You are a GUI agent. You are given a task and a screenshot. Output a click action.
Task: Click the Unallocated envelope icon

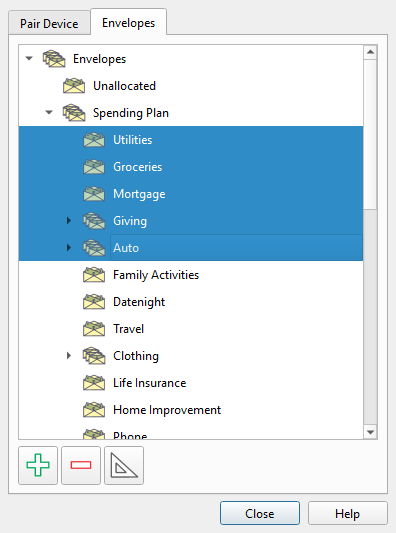[74, 86]
